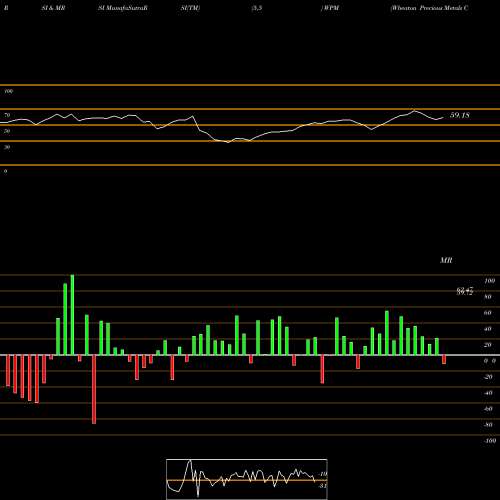Click the MR axis label 40
Viewport: 500px width, 500px height.
point(488,329)
